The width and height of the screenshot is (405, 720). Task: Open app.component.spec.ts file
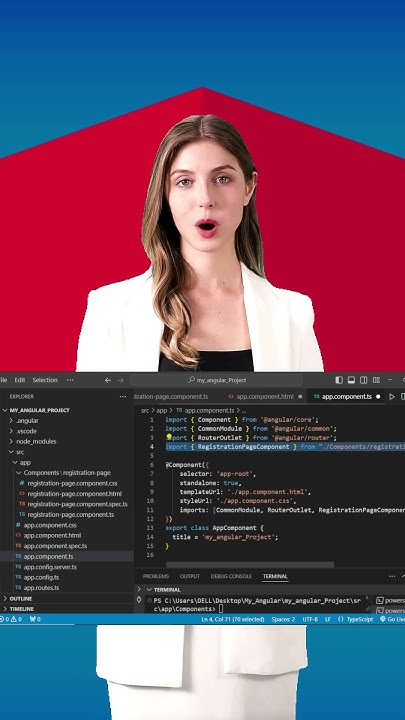point(67,546)
